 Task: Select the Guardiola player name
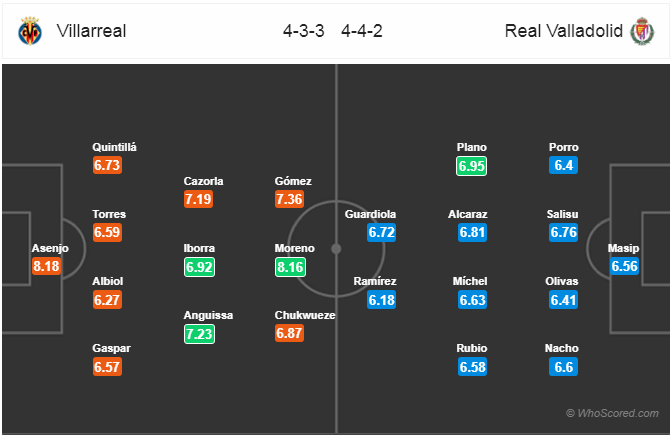370,214
